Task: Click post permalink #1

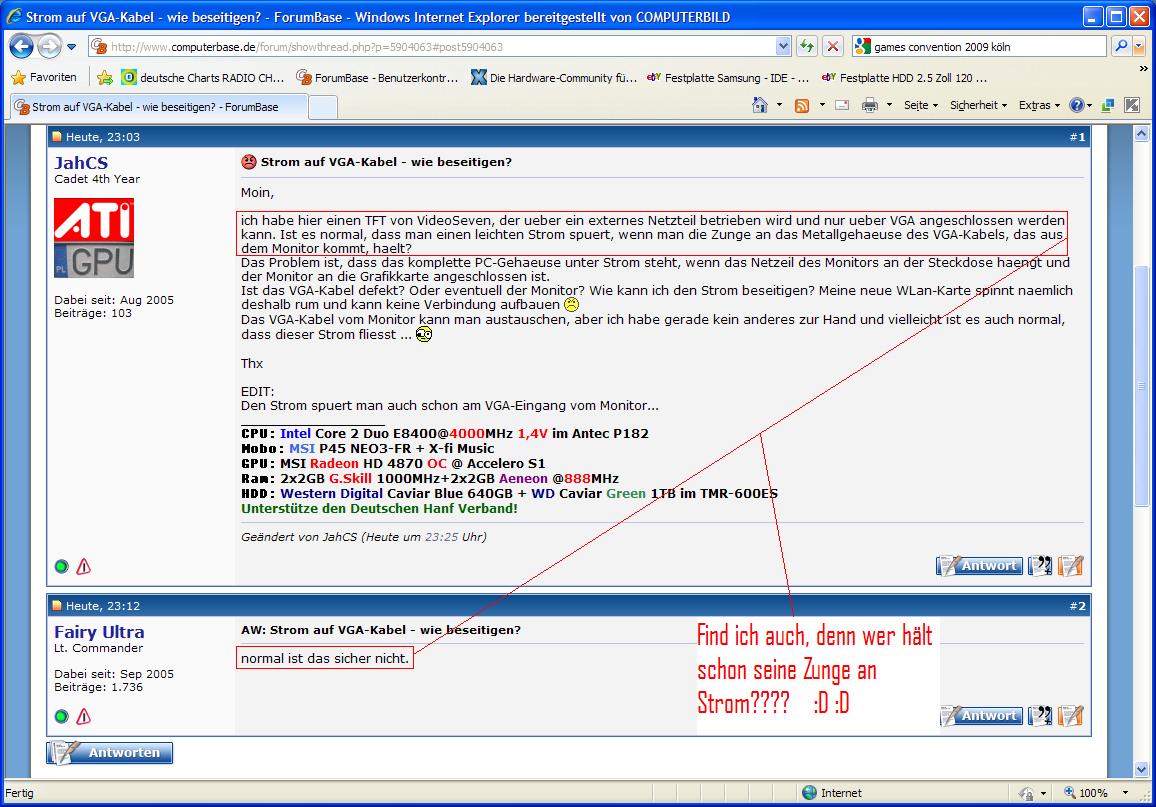Action: click(x=1077, y=137)
